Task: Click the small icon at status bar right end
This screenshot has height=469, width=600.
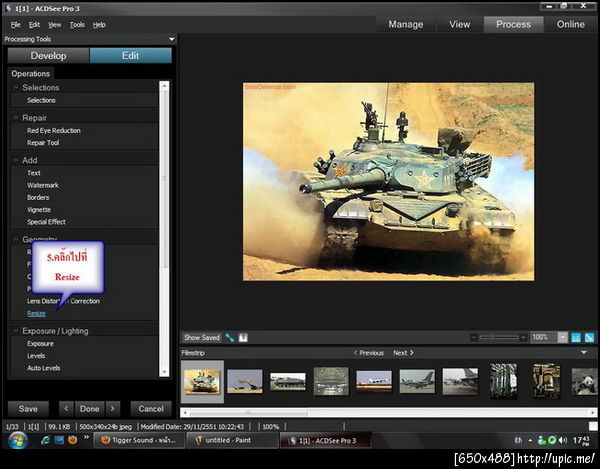Action: tap(593, 426)
